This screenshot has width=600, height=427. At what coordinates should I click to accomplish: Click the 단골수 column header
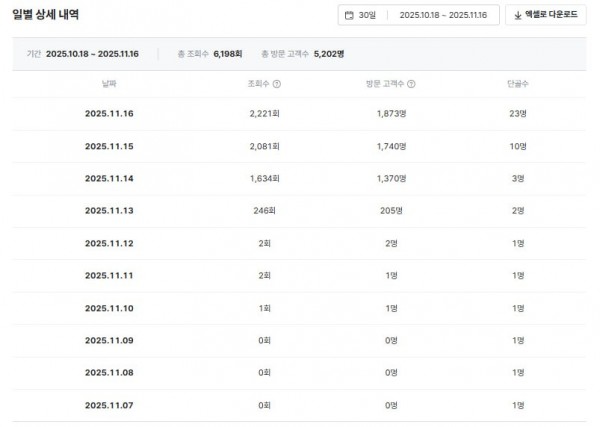(x=519, y=84)
